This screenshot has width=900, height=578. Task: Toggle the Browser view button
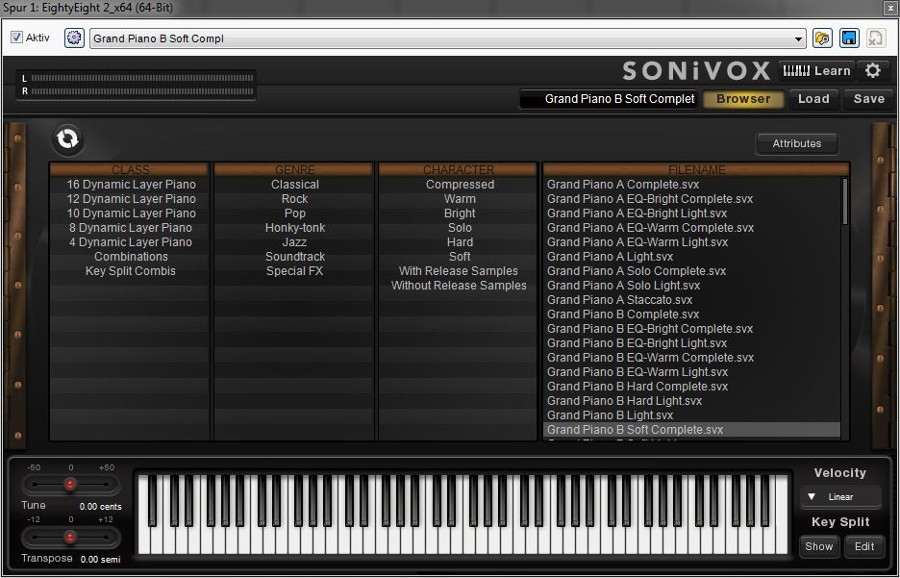coord(743,99)
